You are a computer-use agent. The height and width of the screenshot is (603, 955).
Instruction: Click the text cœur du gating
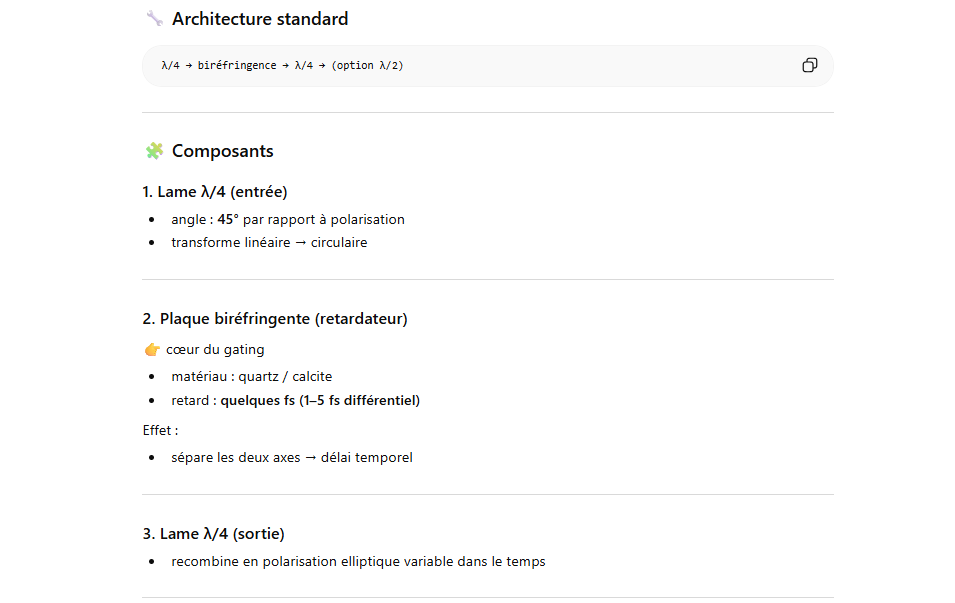[215, 350]
